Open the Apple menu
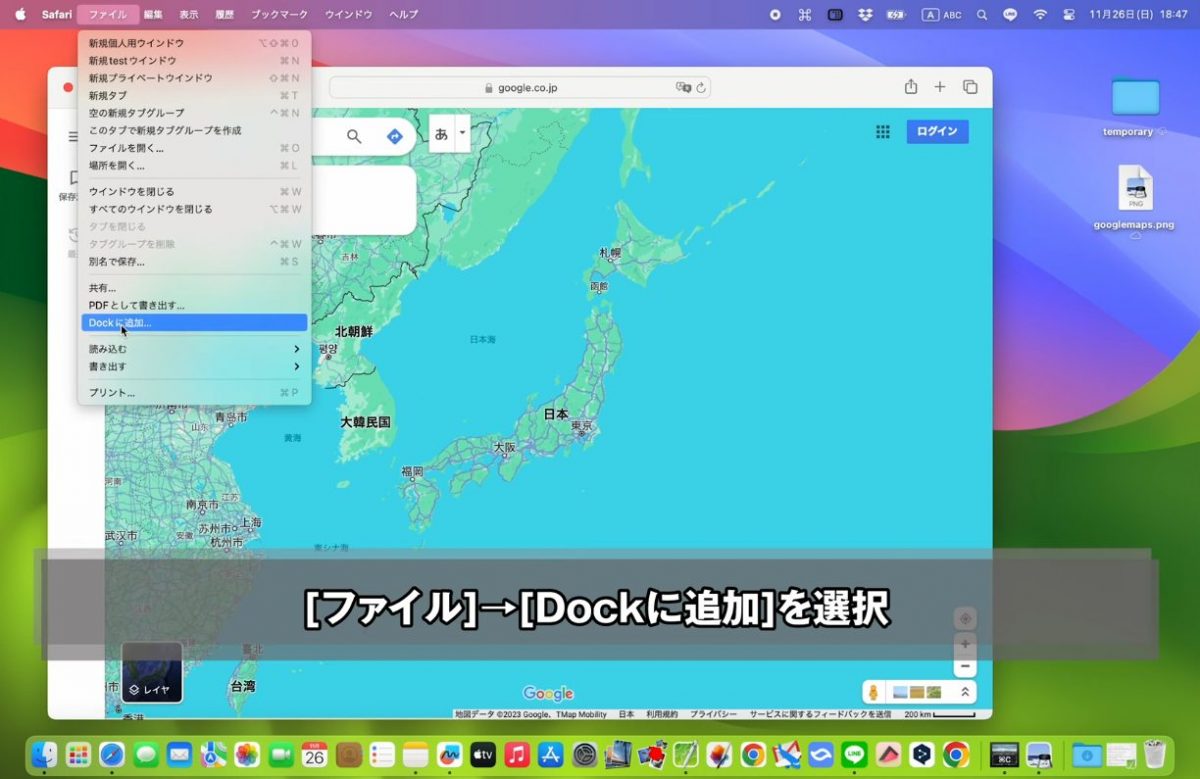Viewport: 1200px width, 779px height. click(x=20, y=15)
